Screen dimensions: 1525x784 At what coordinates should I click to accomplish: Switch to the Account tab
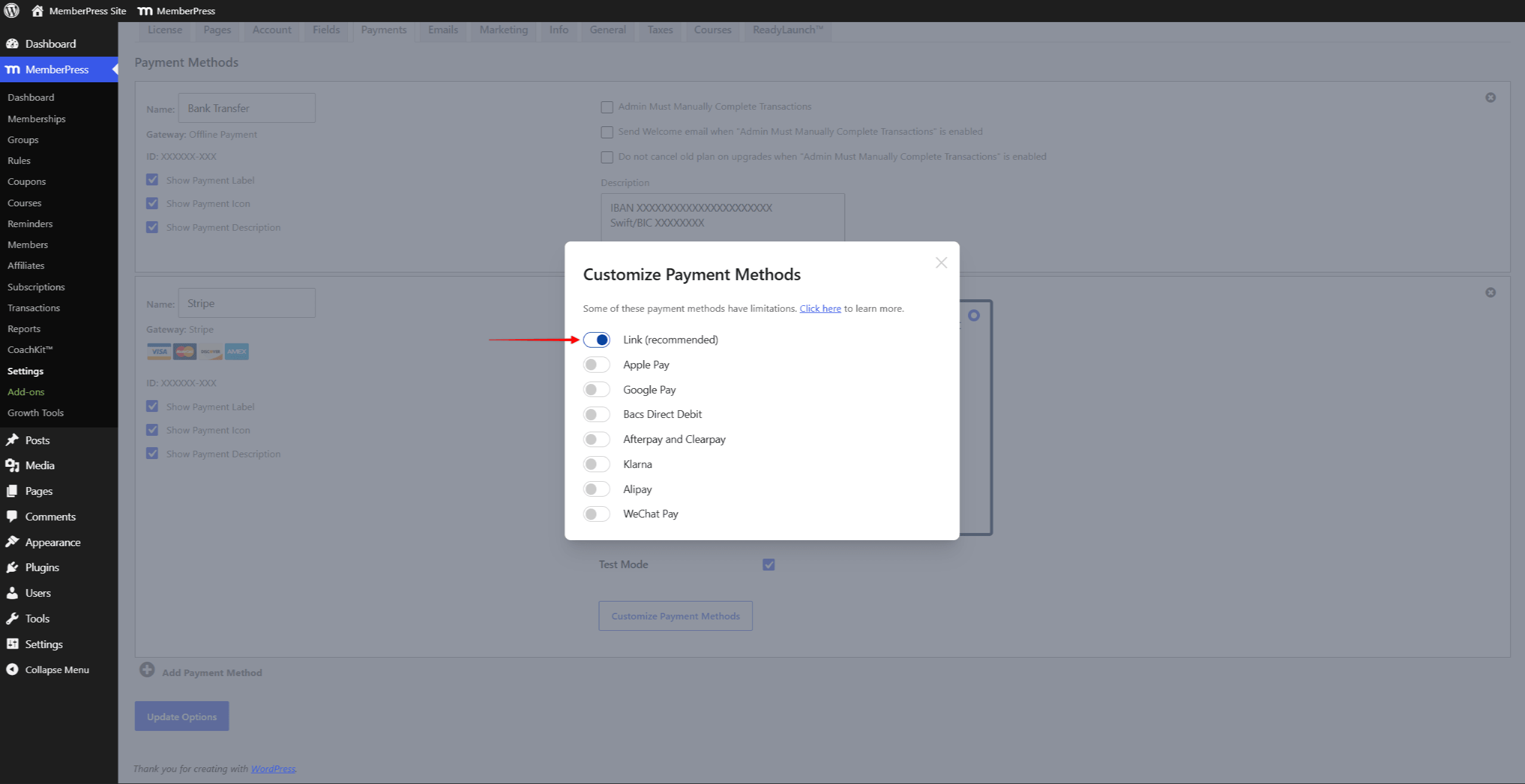point(272,30)
